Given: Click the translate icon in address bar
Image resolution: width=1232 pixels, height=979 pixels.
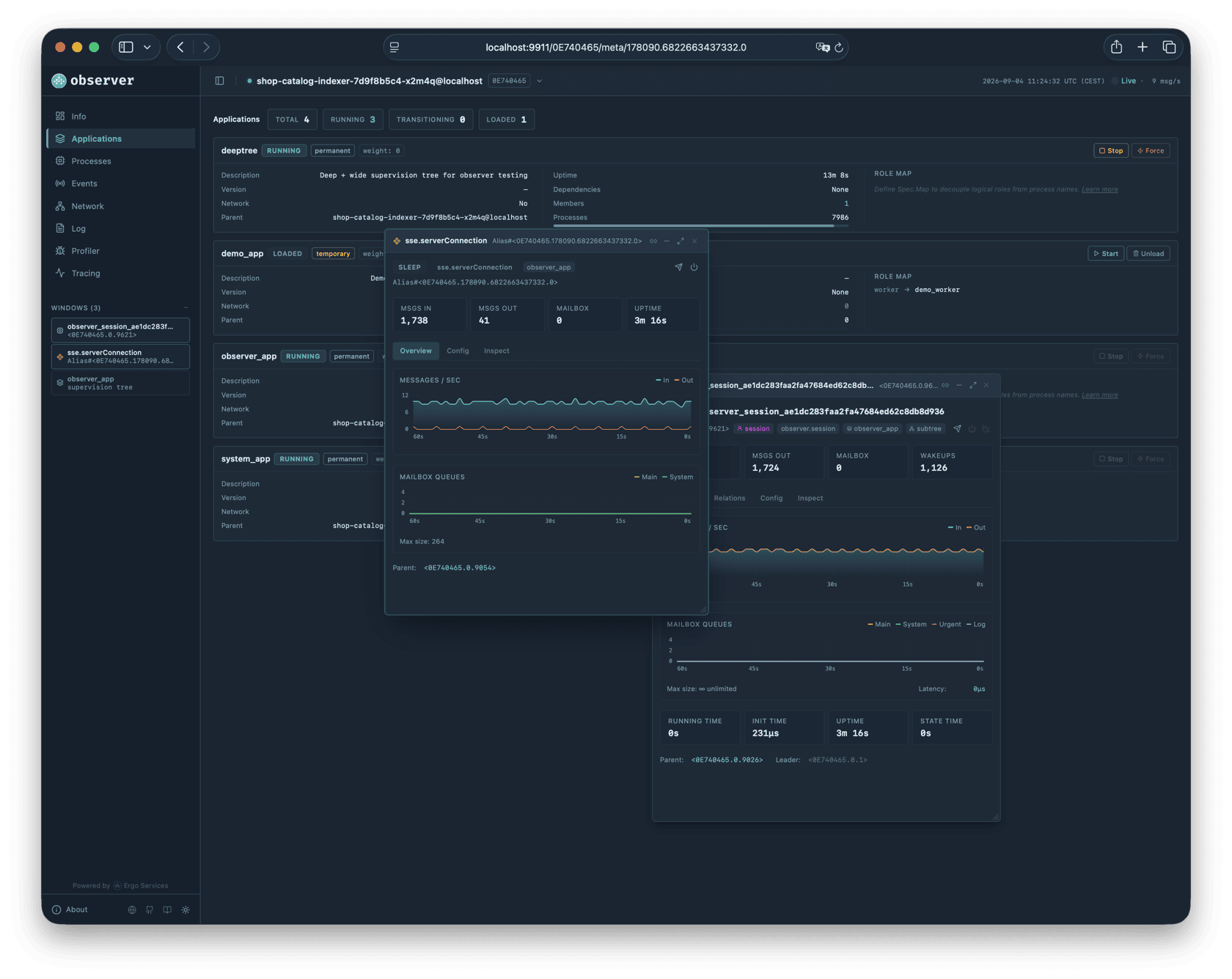Looking at the screenshot, I should [822, 47].
